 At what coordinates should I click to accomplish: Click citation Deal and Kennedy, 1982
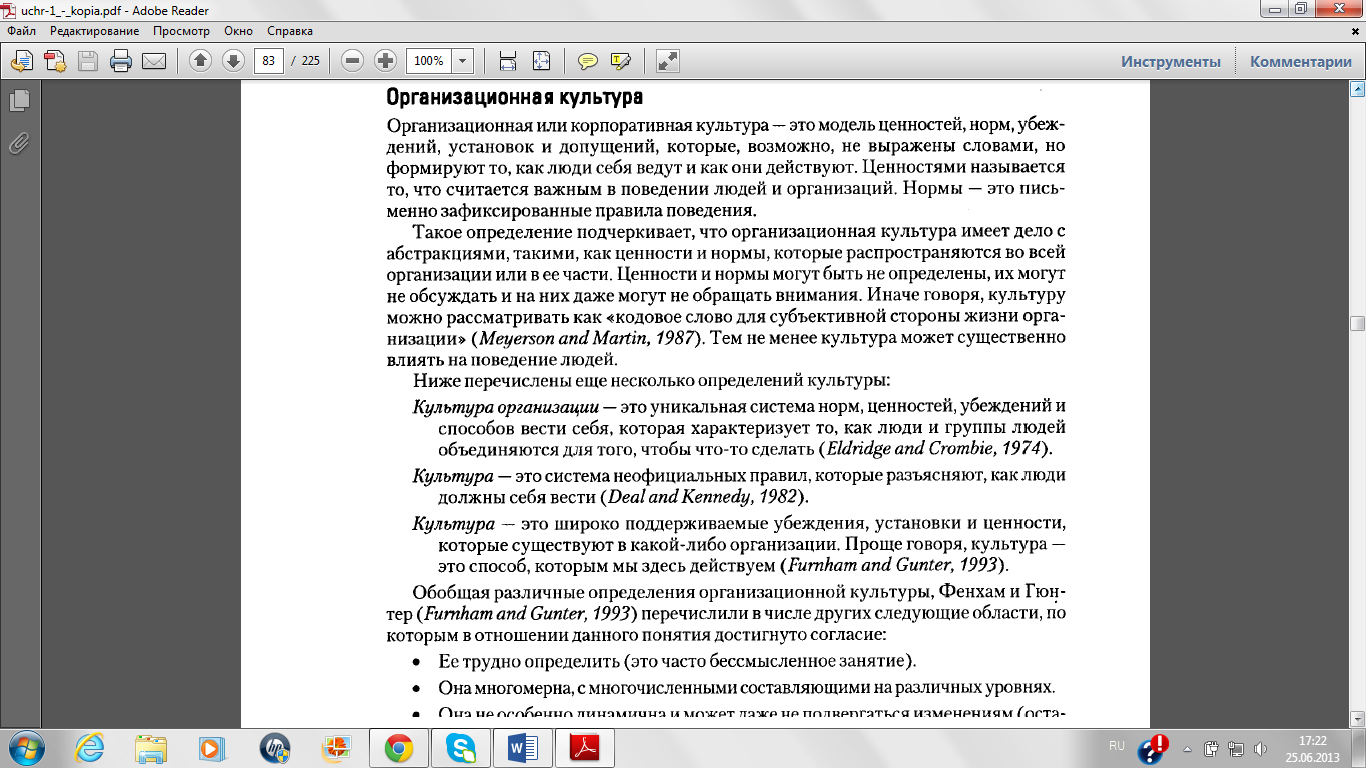[704, 496]
